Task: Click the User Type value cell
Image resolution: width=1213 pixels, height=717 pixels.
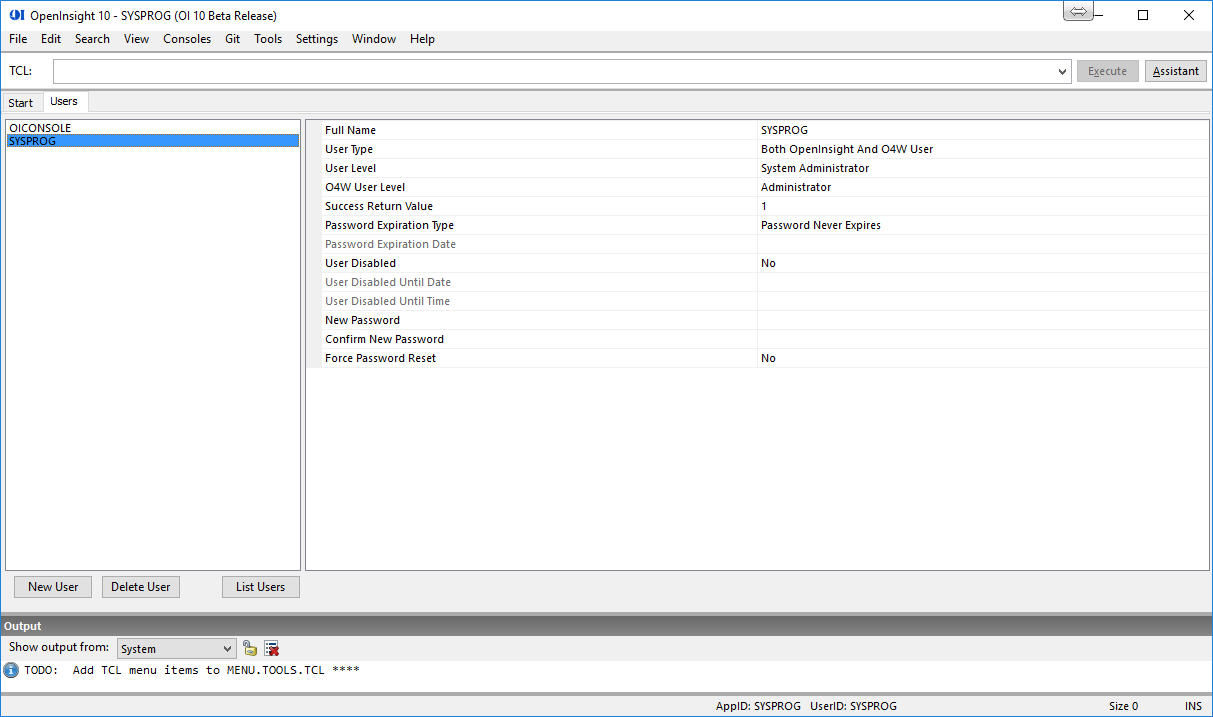Action: (x=983, y=149)
